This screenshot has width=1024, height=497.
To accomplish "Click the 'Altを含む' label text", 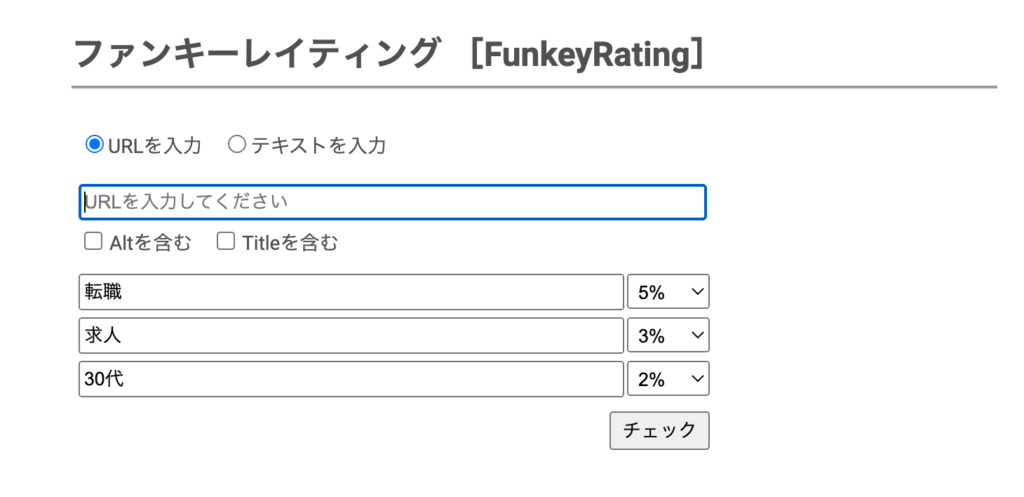I will [149, 242].
